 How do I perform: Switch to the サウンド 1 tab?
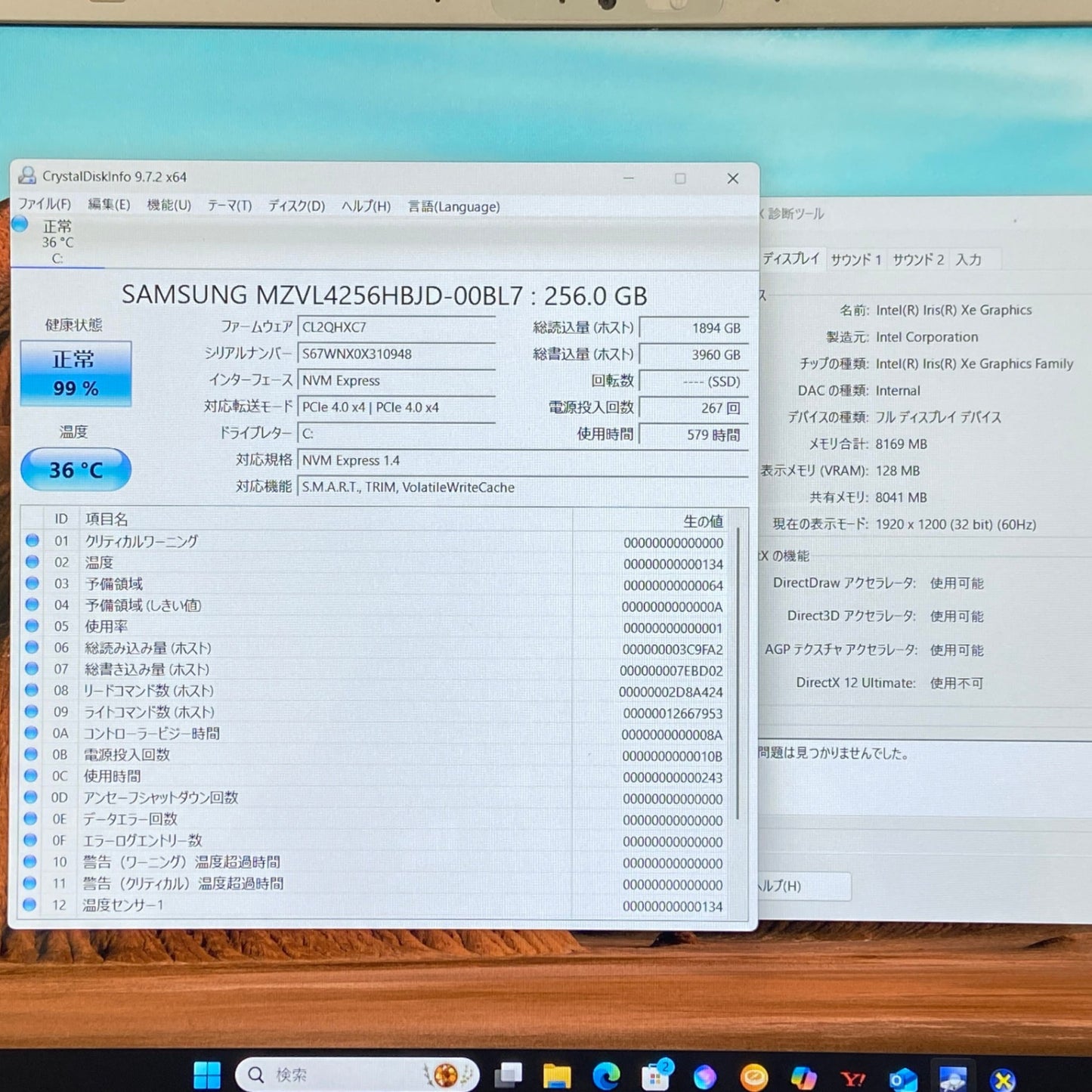click(x=856, y=259)
